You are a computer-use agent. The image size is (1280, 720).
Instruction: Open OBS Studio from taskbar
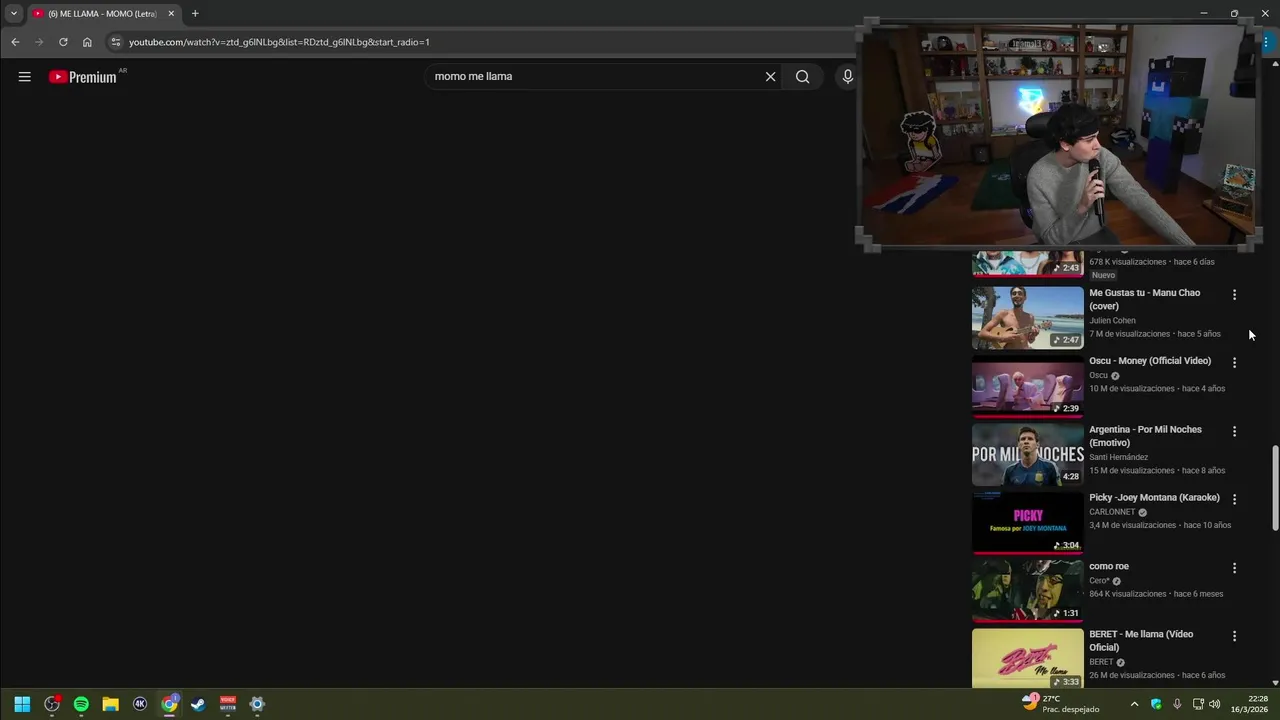pos(52,704)
